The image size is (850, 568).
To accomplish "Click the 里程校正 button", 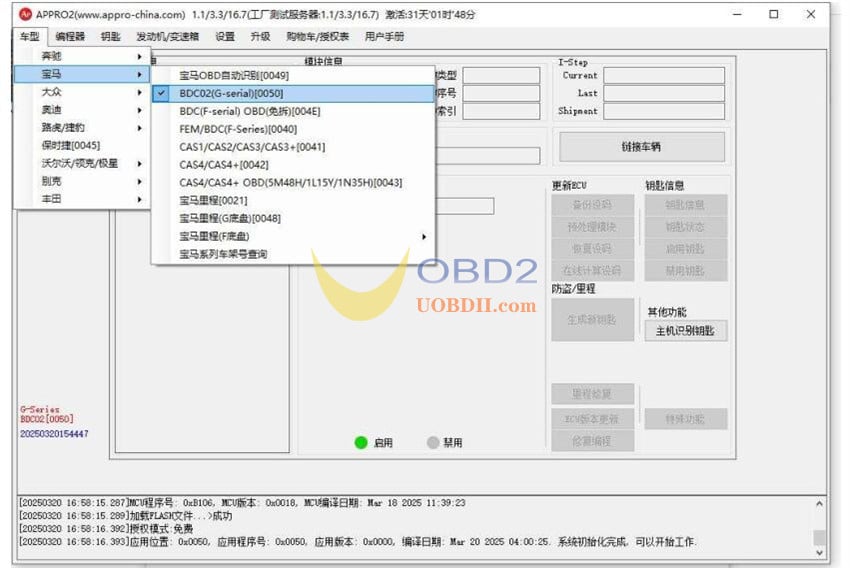I will click(x=593, y=394).
